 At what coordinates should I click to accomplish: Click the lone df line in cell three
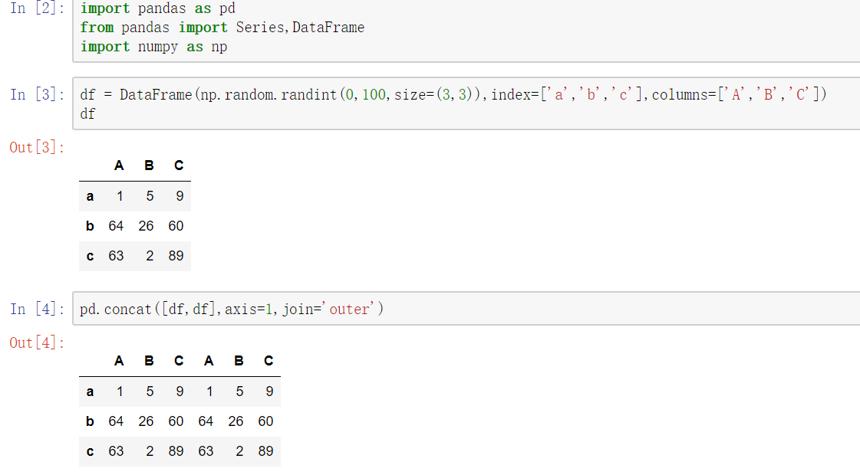tap(88, 114)
